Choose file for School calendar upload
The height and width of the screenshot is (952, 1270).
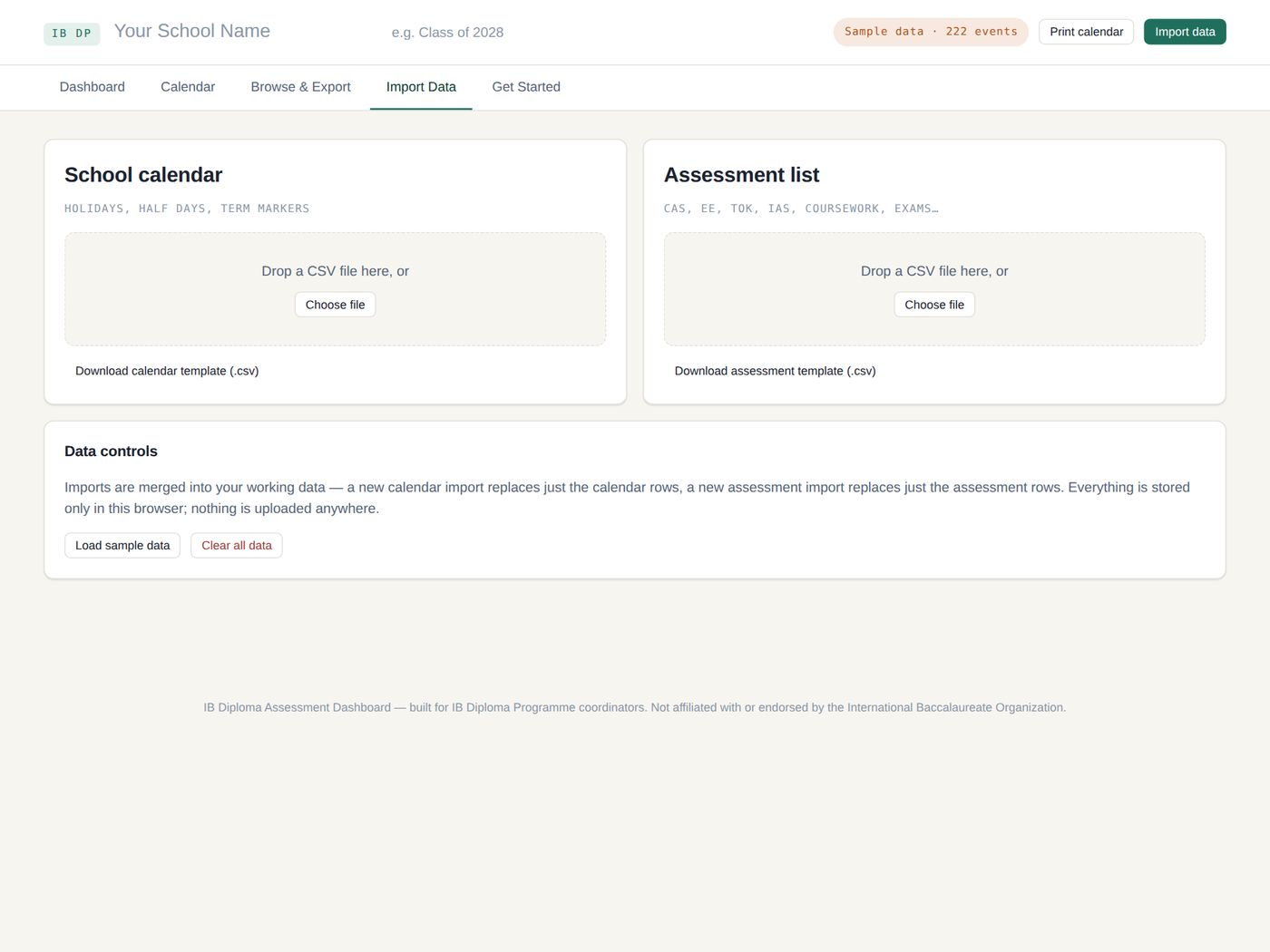tap(335, 305)
